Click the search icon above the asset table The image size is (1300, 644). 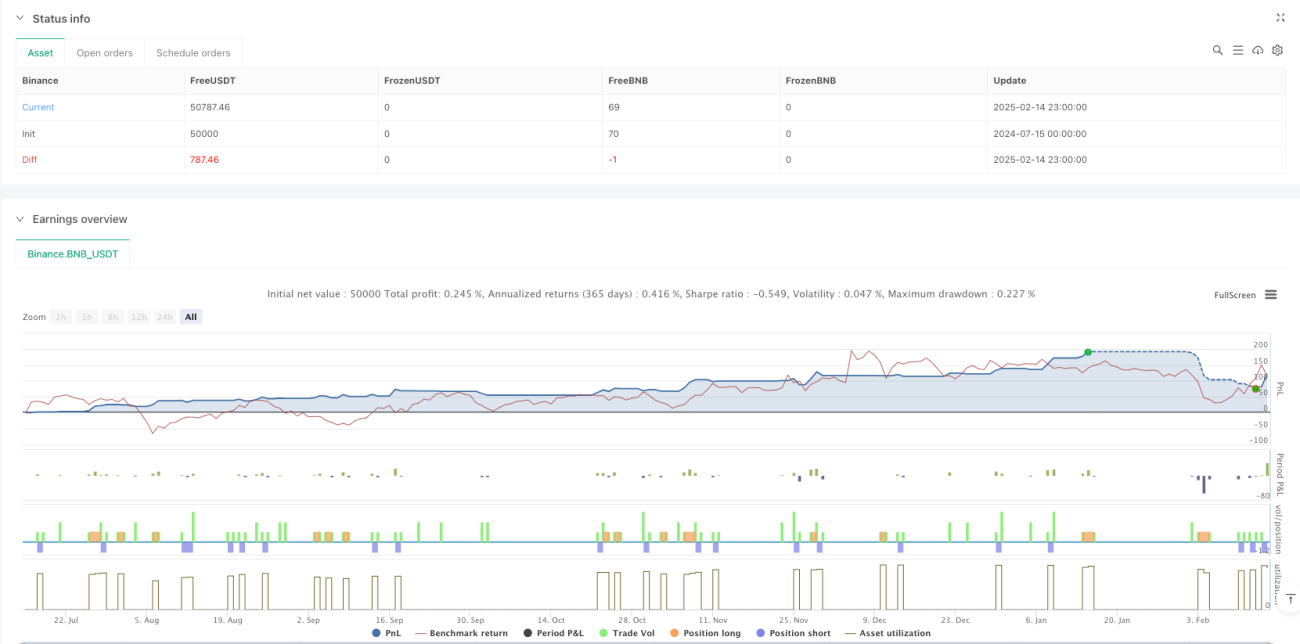click(1217, 50)
